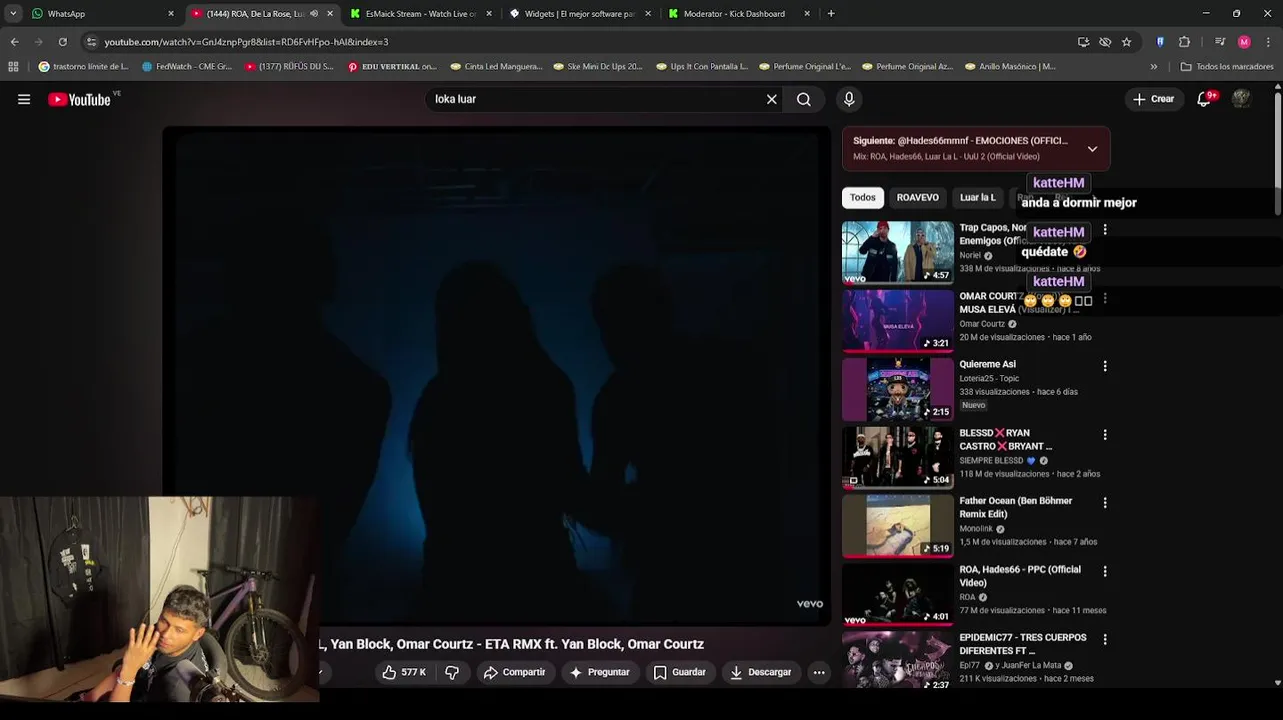
Task: Open Trap Capos video thumbnail
Action: pos(898,252)
